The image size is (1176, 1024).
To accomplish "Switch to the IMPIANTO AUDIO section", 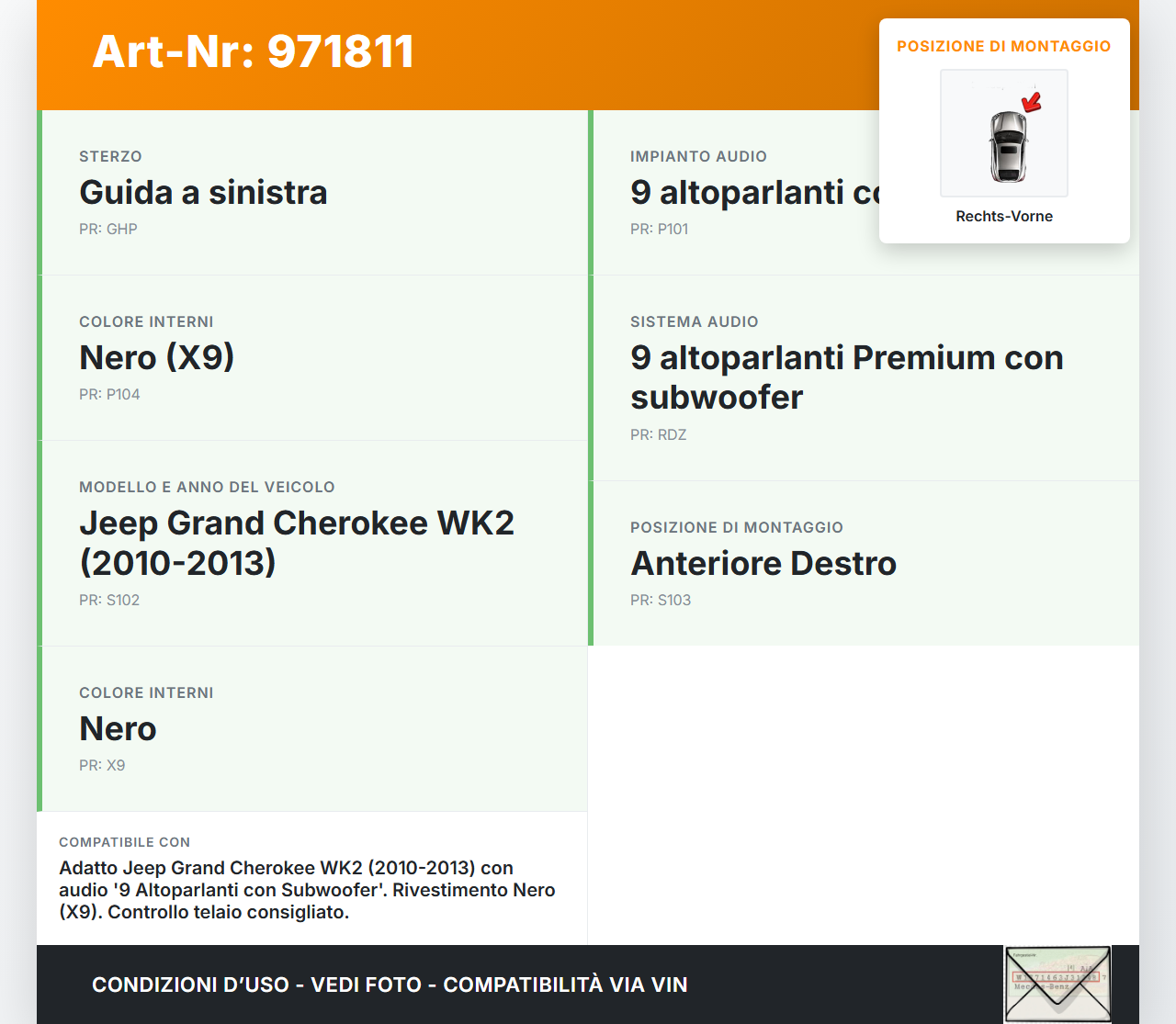I will click(x=698, y=156).
